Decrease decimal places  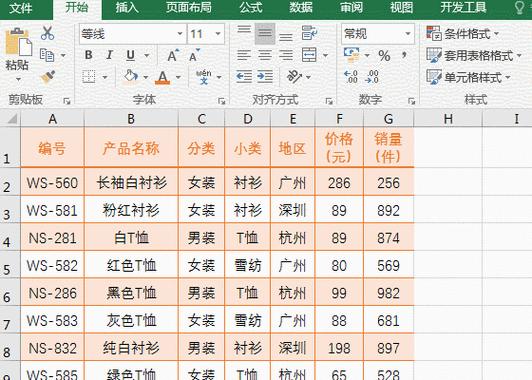(x=372, y=77)
